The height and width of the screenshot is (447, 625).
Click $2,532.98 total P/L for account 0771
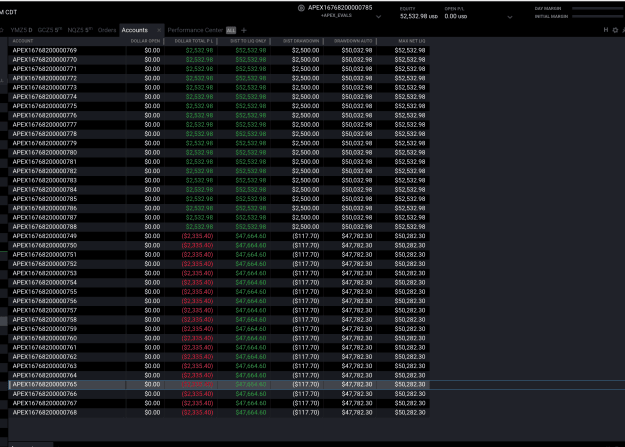pos(199,69)
